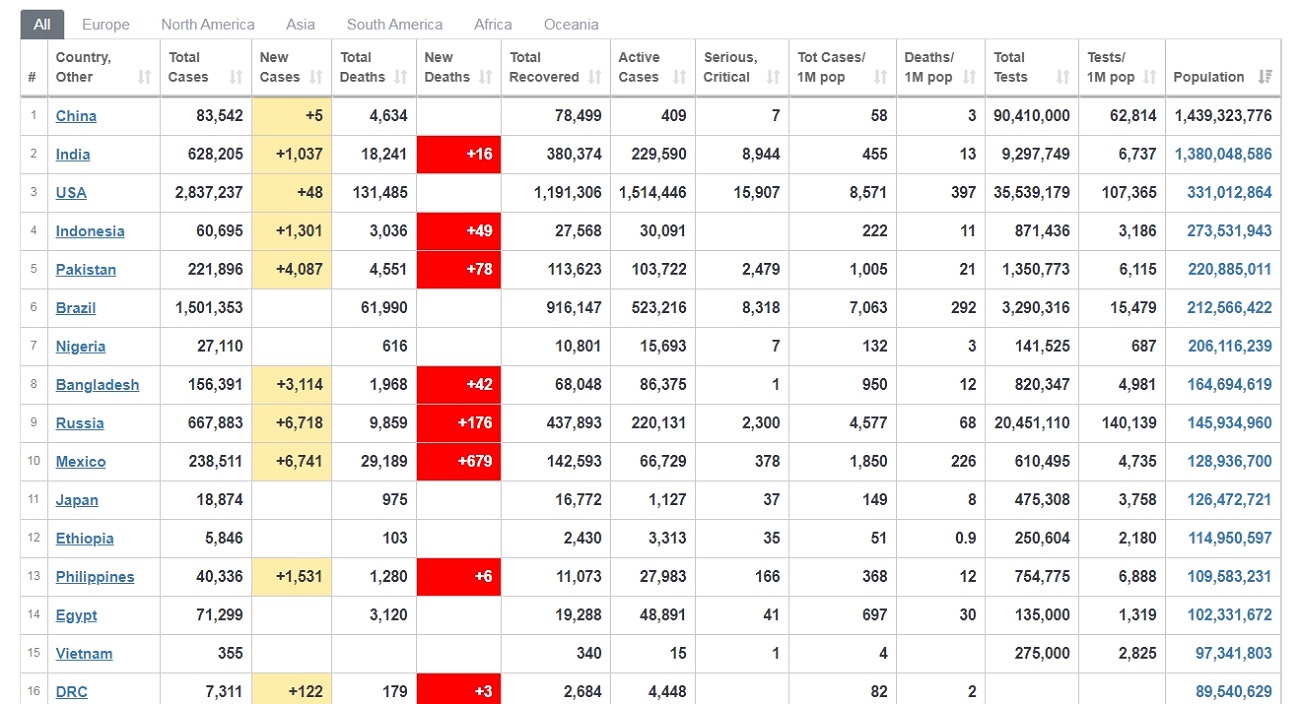Open the India country link

pyautogui.click(x=73, y=154)
